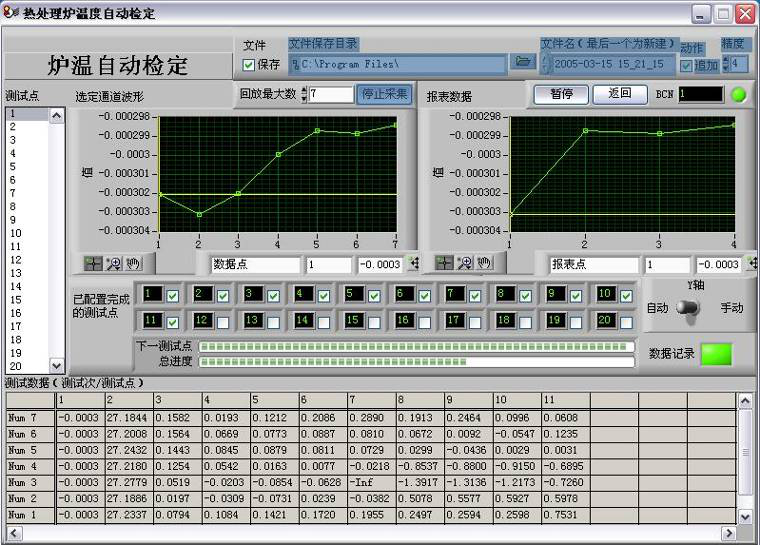Screen dimensions: 760x545
Task: Click the 数据点 name field
Action: [x=255, y=264]
